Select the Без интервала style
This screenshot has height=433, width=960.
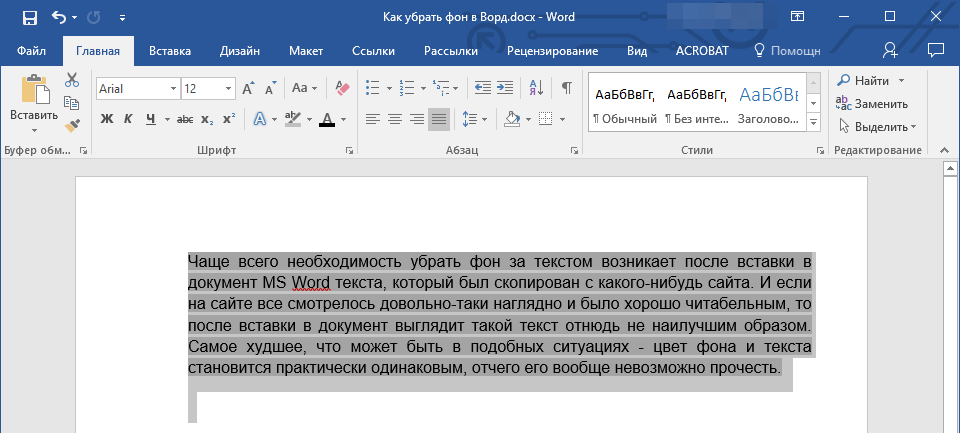pyautogui.click(x=697, y=104)
